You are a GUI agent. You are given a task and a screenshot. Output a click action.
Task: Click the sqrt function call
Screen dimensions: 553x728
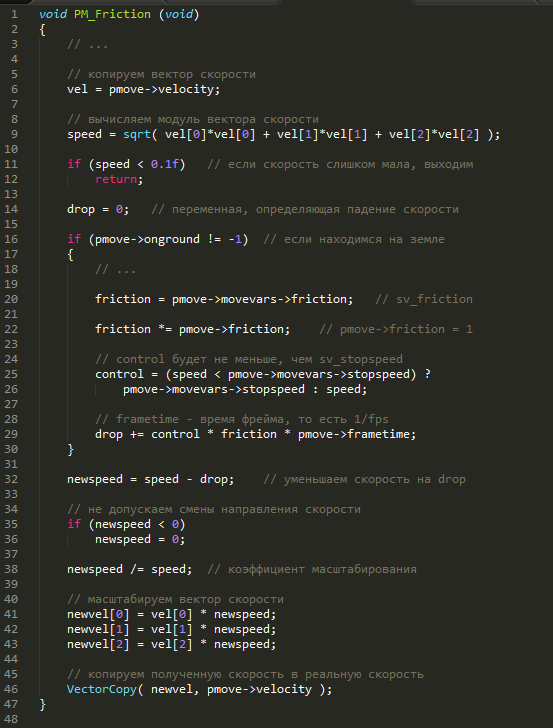coord(137,135)
